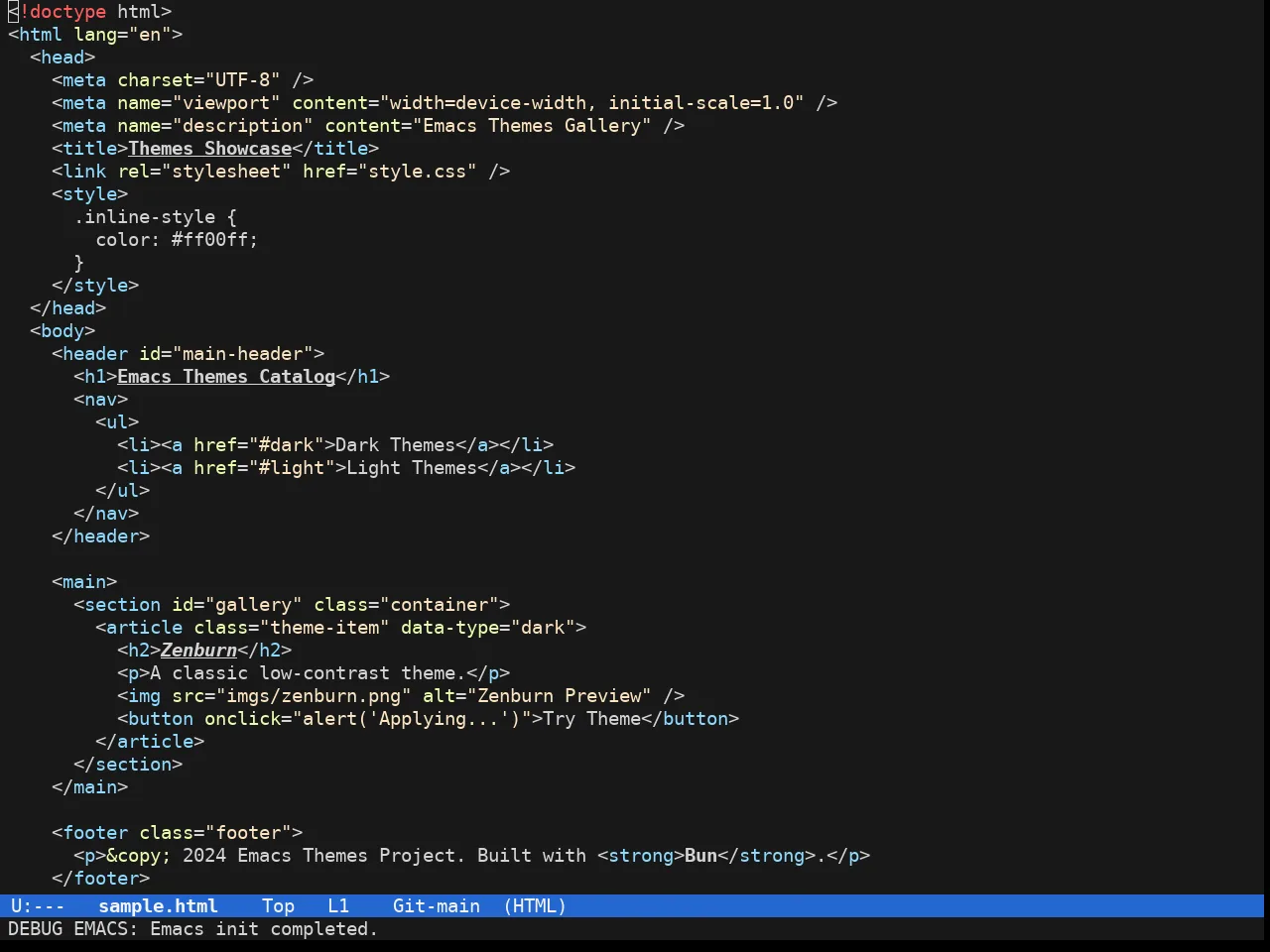Click the Light Themes link text
Screen dimensions: 1270x952
pos(412,467)
